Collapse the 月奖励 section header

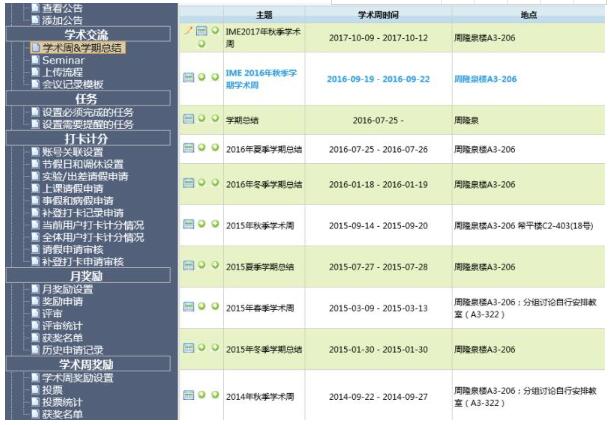pos(90,275)
